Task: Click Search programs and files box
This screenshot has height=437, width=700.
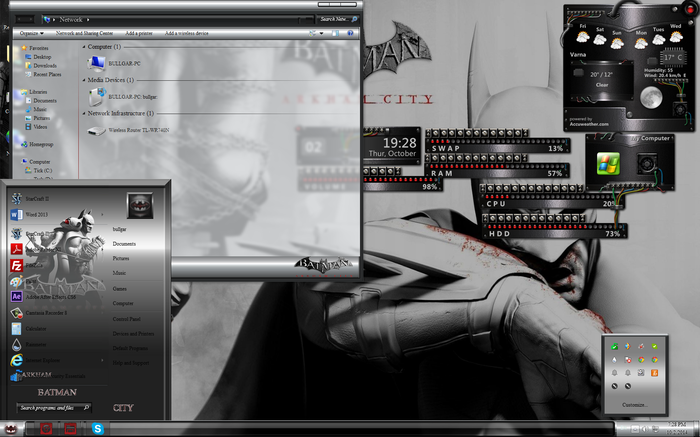Action: point(54,408)
